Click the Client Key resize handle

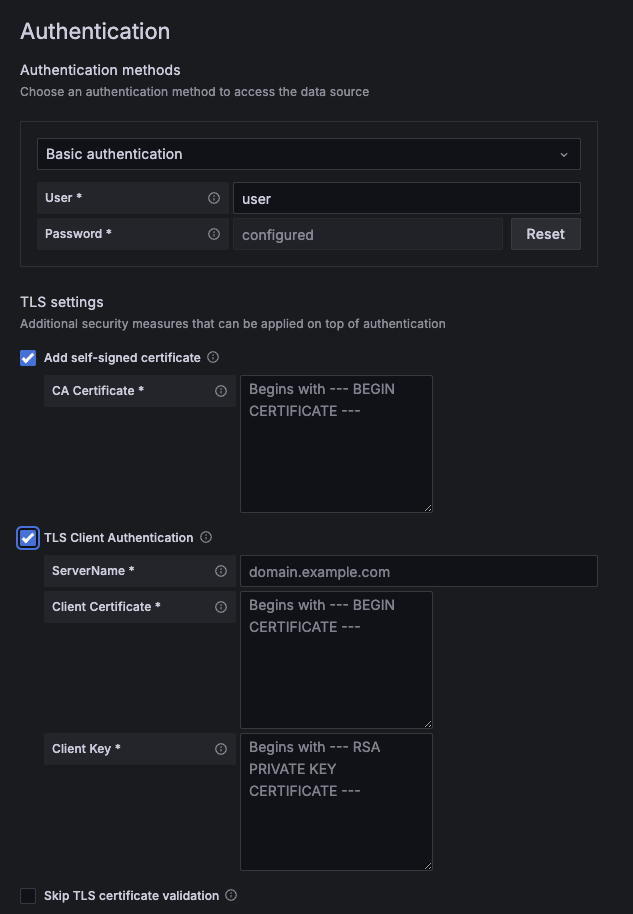click(x=428, y=864)
